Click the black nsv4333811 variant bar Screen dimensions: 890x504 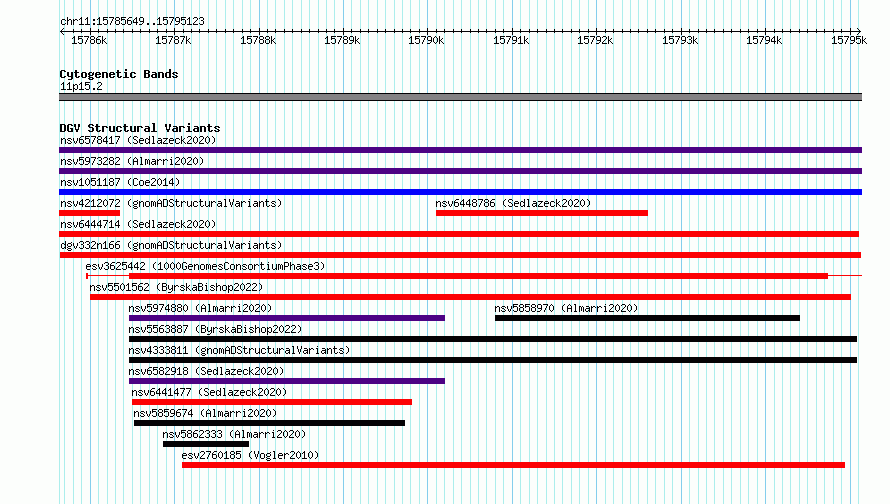click(493, 360)
